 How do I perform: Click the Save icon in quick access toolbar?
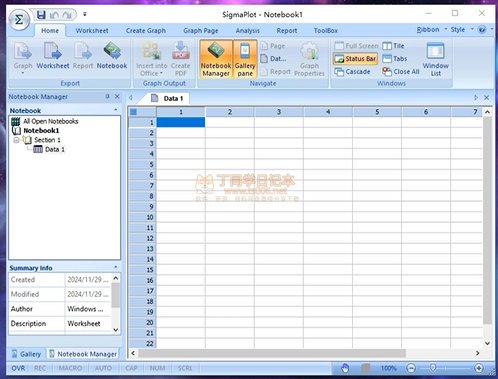41,15
